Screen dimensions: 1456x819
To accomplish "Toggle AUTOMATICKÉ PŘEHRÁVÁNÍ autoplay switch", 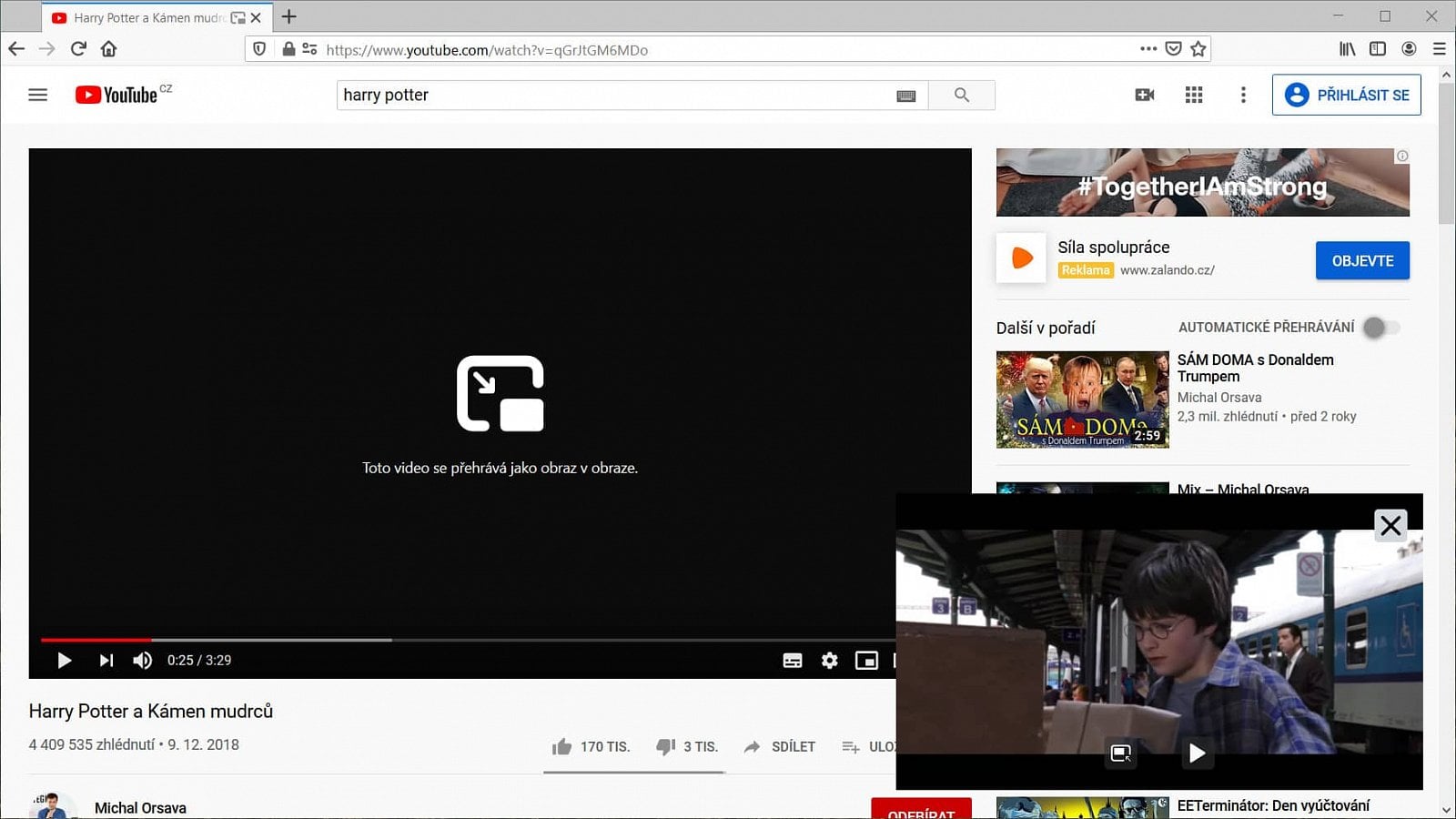I will [x=1380, y=328].
